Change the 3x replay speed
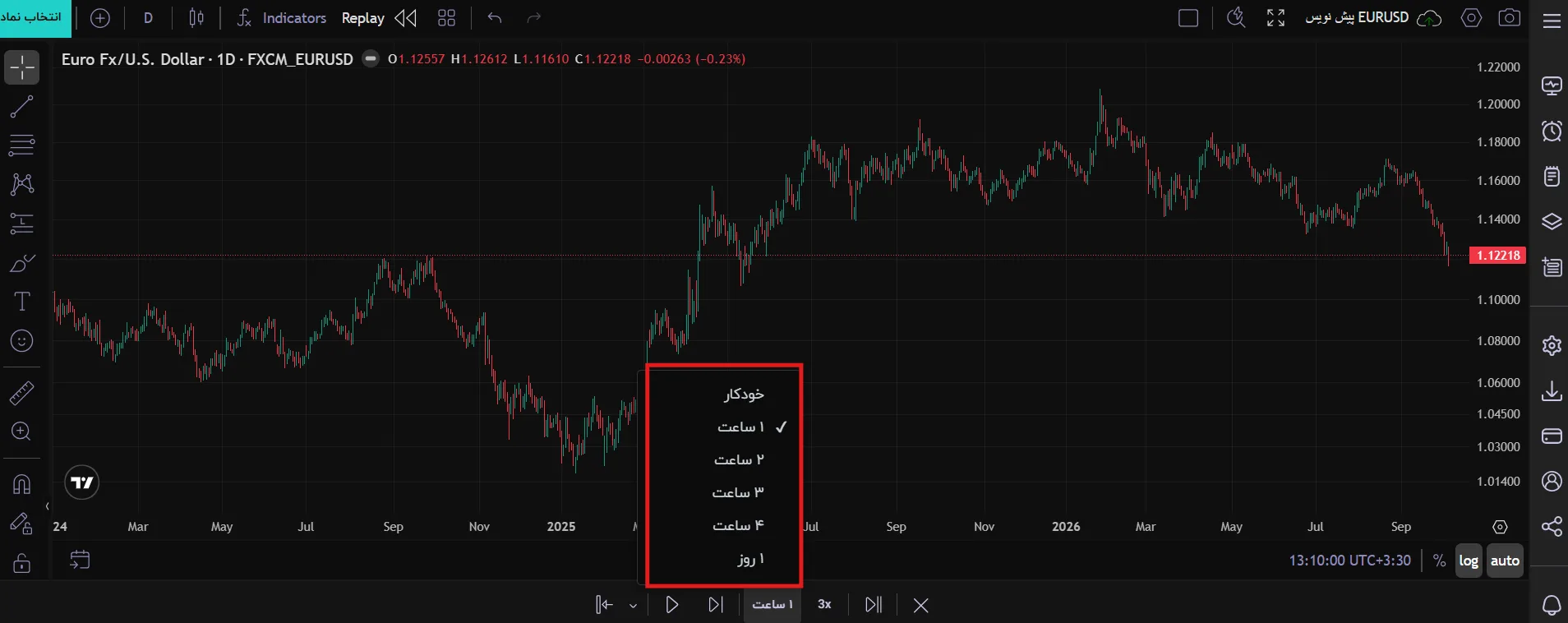 pos(824,605)
